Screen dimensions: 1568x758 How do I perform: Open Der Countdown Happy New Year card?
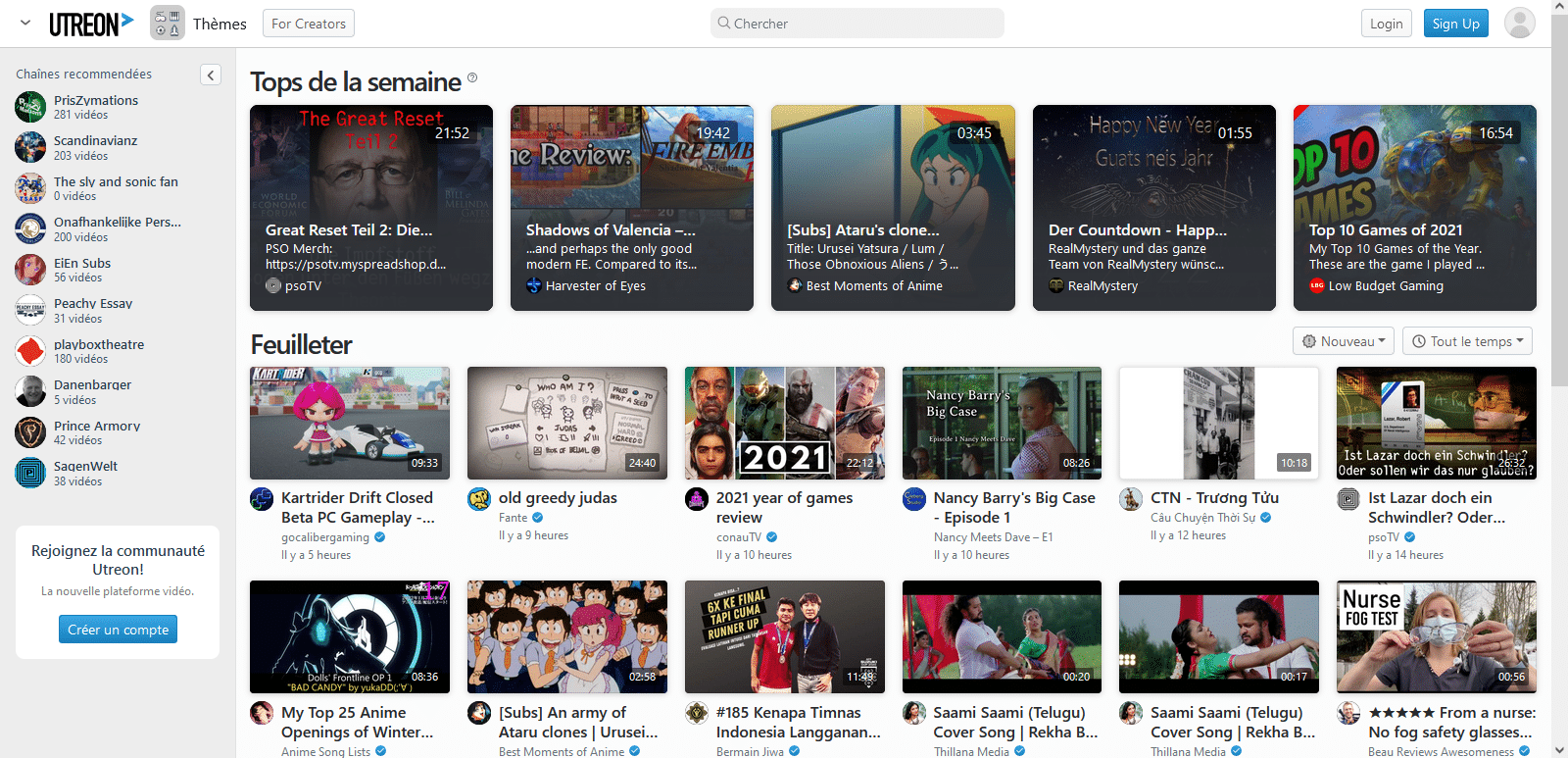click(1154, 208)
